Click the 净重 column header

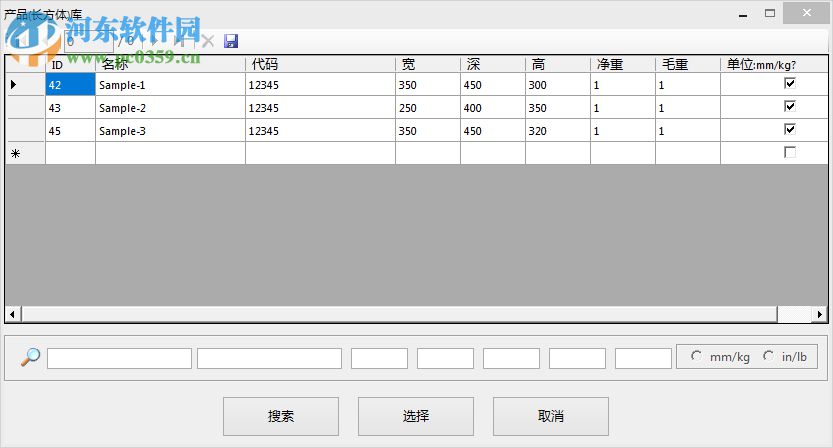tap(623, 64)
